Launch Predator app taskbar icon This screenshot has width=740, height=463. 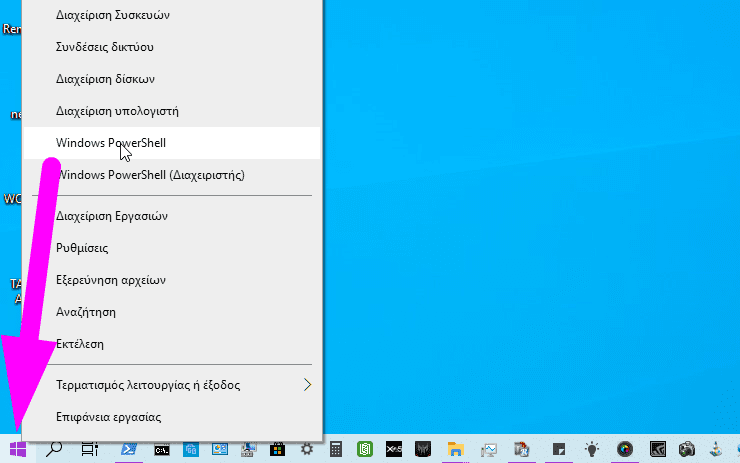[423, 449]
